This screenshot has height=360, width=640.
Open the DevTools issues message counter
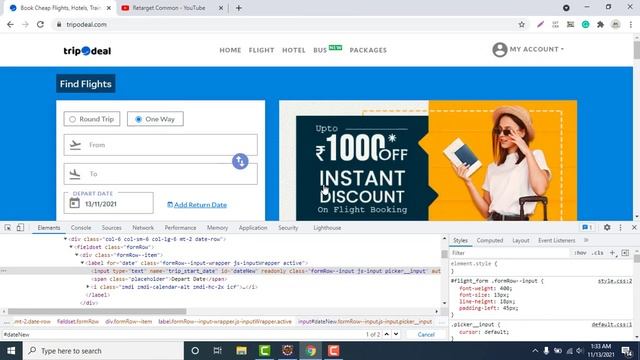tap(587, 227)
